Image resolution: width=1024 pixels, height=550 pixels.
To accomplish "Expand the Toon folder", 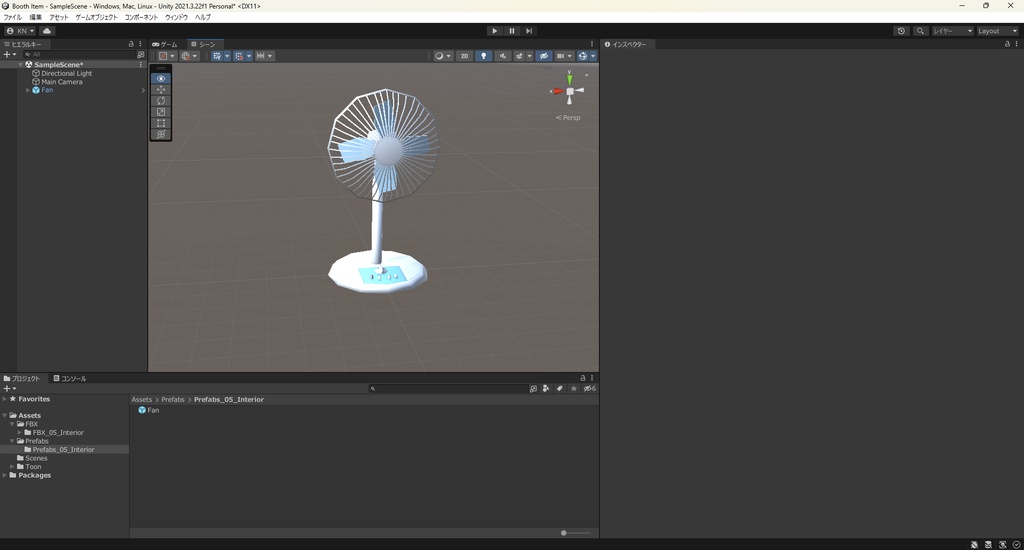I will (12, 466).
